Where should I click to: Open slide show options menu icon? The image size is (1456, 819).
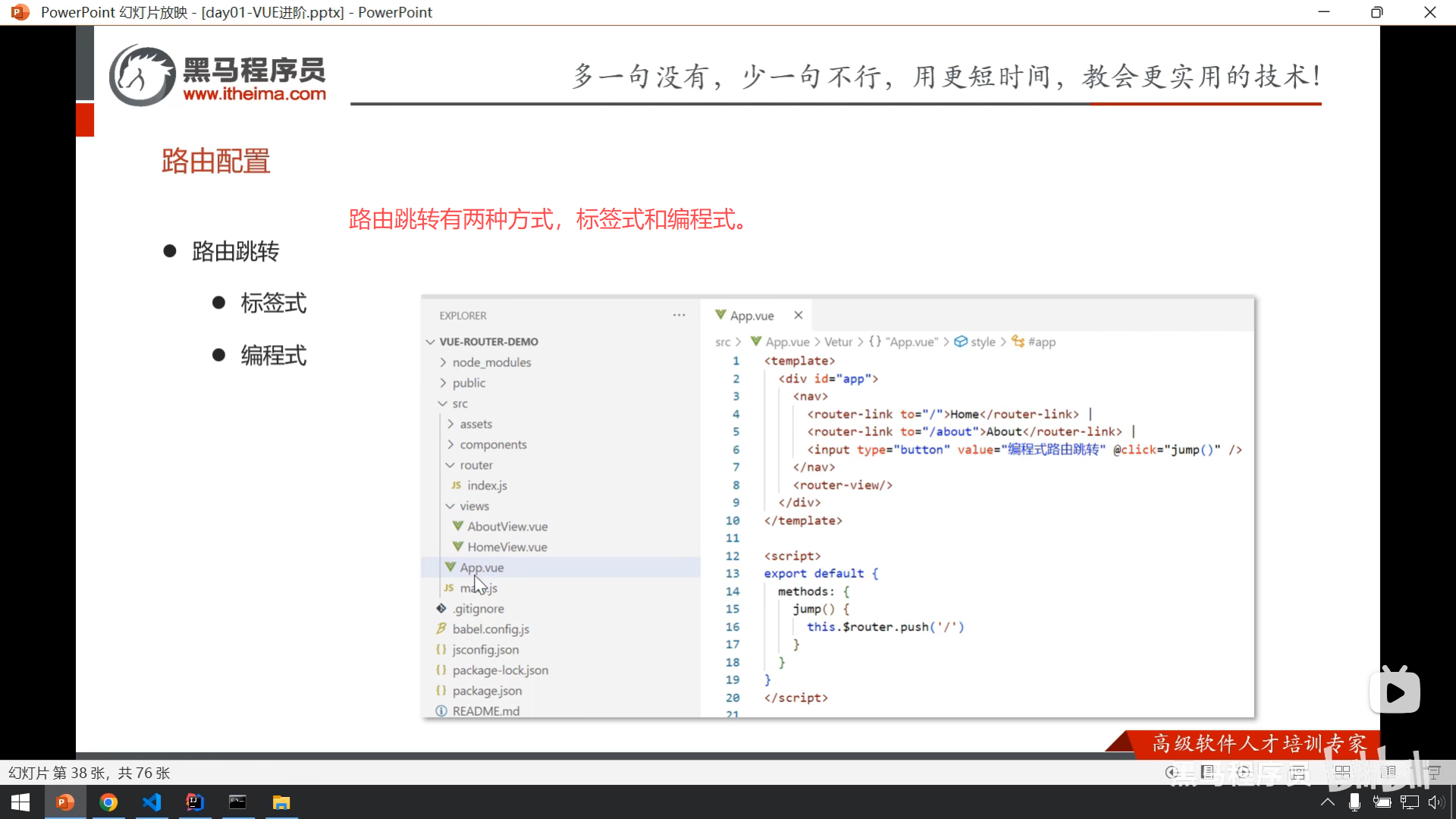[x=1207, y=772]
